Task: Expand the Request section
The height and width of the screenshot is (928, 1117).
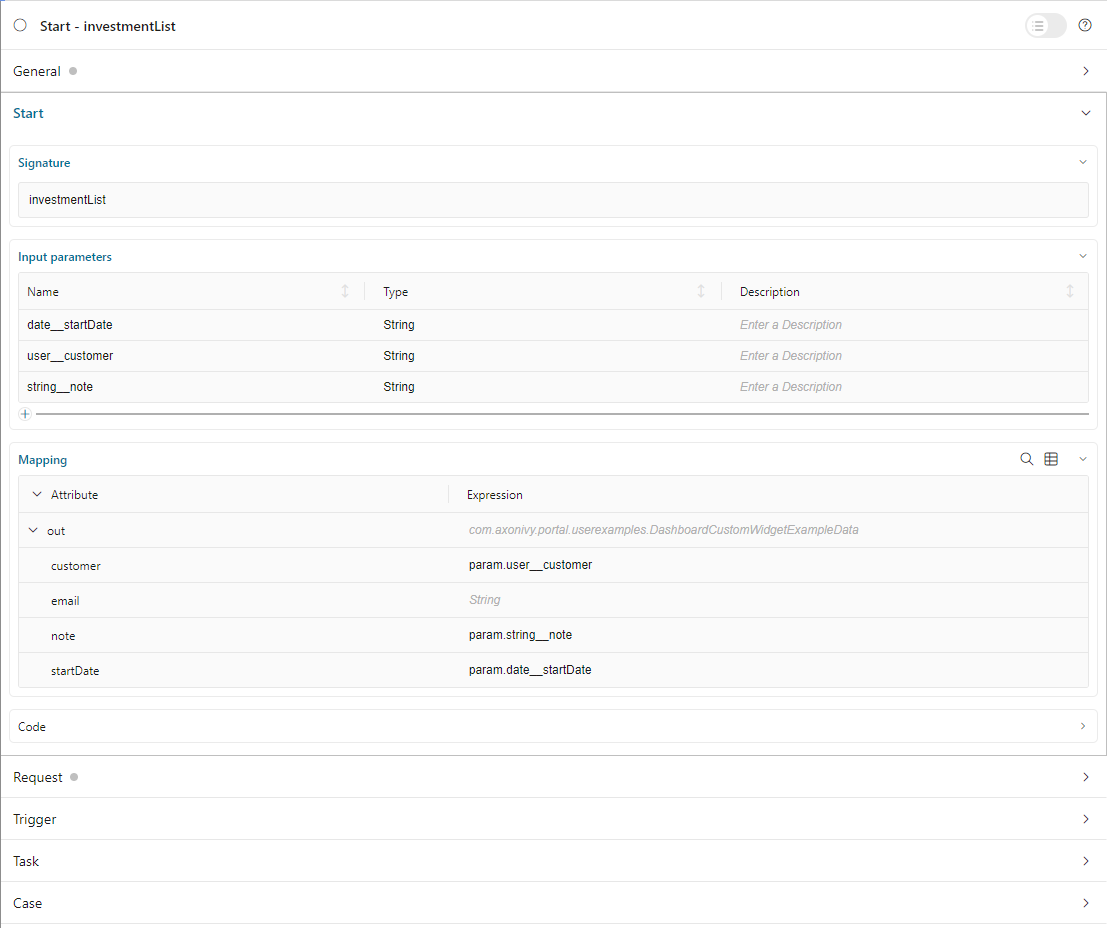Action: (1085, 777)
